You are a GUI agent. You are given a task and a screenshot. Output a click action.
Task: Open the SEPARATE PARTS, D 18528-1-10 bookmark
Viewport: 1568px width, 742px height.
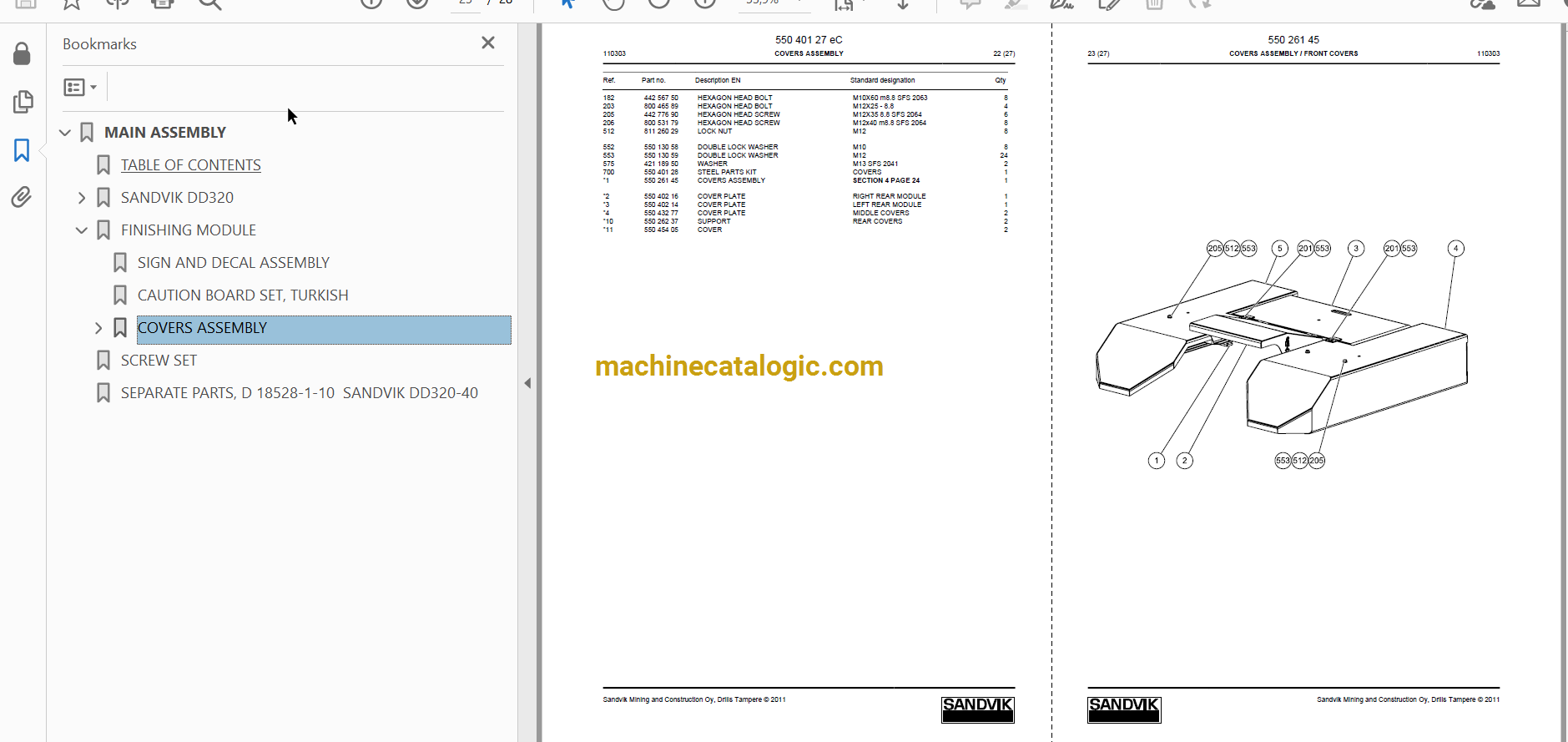300,393
